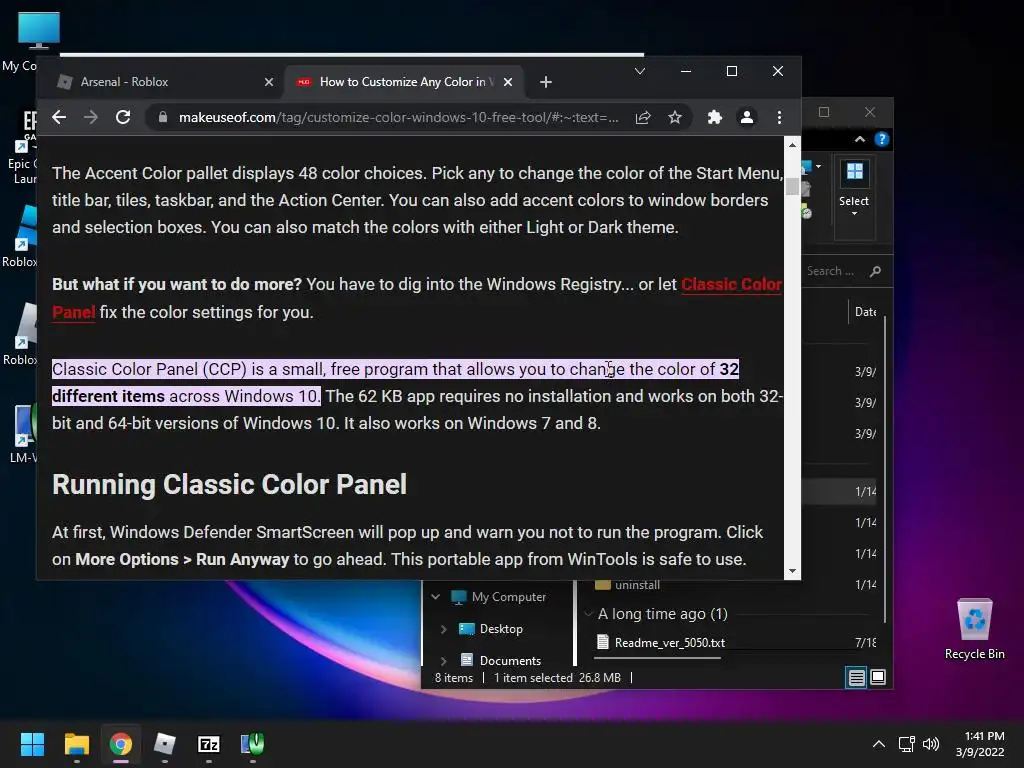The width and height of the screenshot is (1024, 768).
Task: Expand the Documents tree node
Action: 443,660
